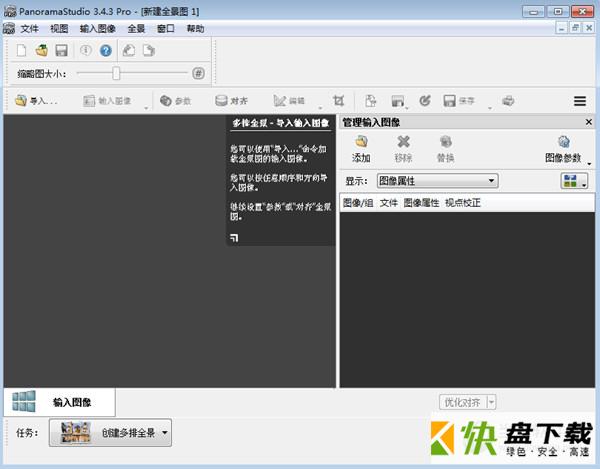The height and width of the screenshot is (469, 600).
Task: Click 替换 replace icon
Action: coord(445,149)
